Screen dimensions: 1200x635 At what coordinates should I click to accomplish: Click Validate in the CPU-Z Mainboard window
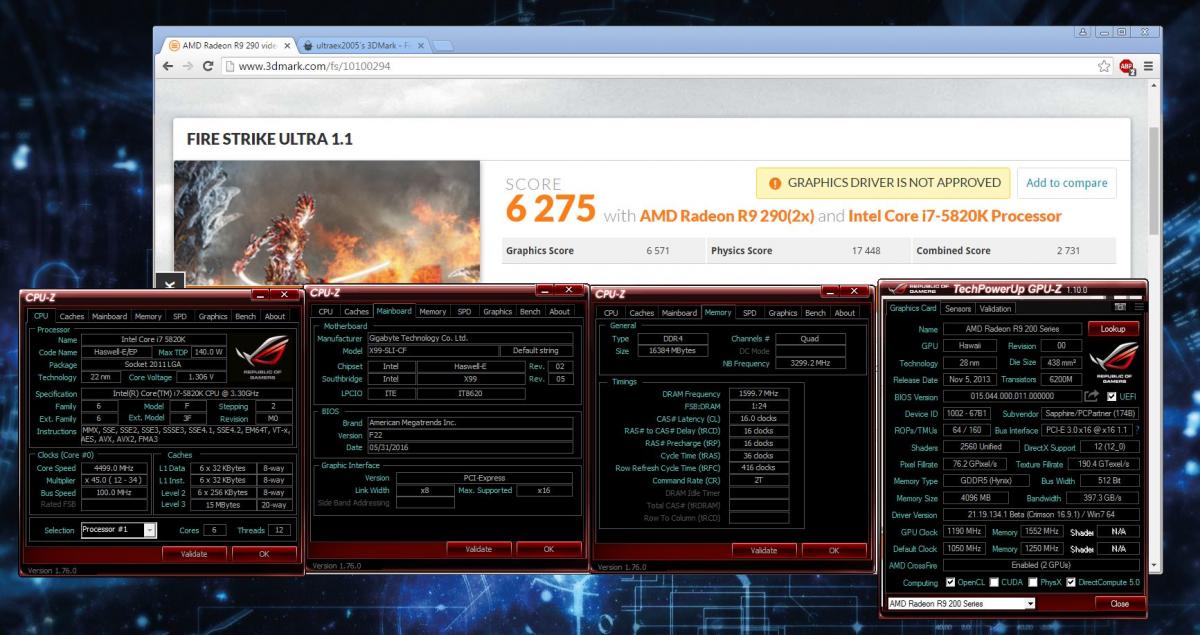click(478, 549)
